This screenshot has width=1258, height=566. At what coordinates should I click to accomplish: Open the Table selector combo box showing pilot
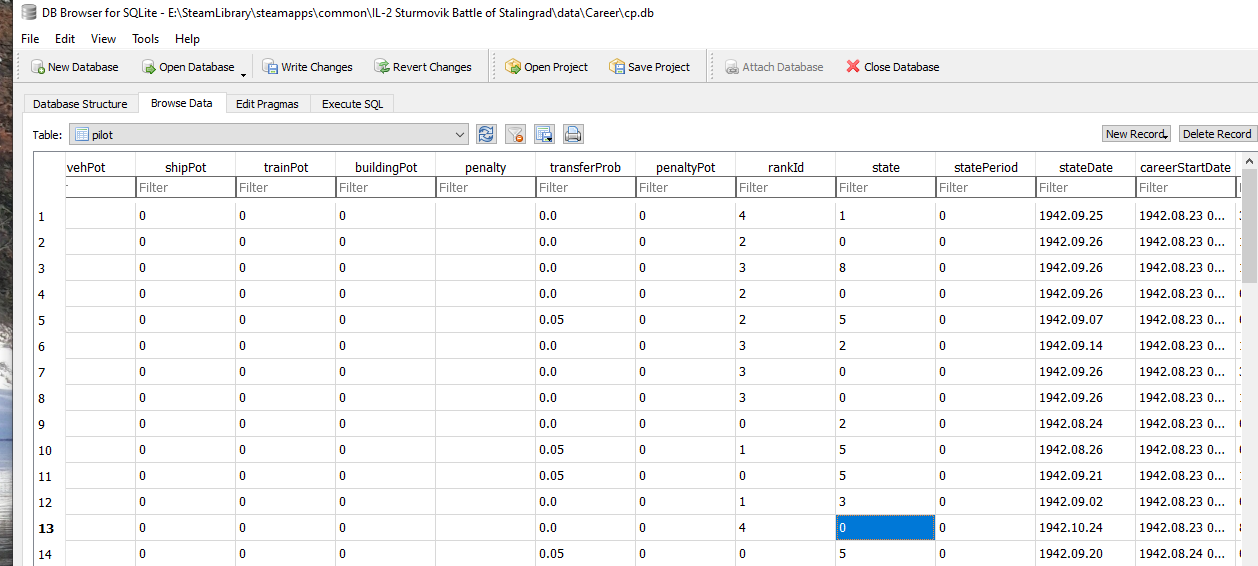coord(268,134)
